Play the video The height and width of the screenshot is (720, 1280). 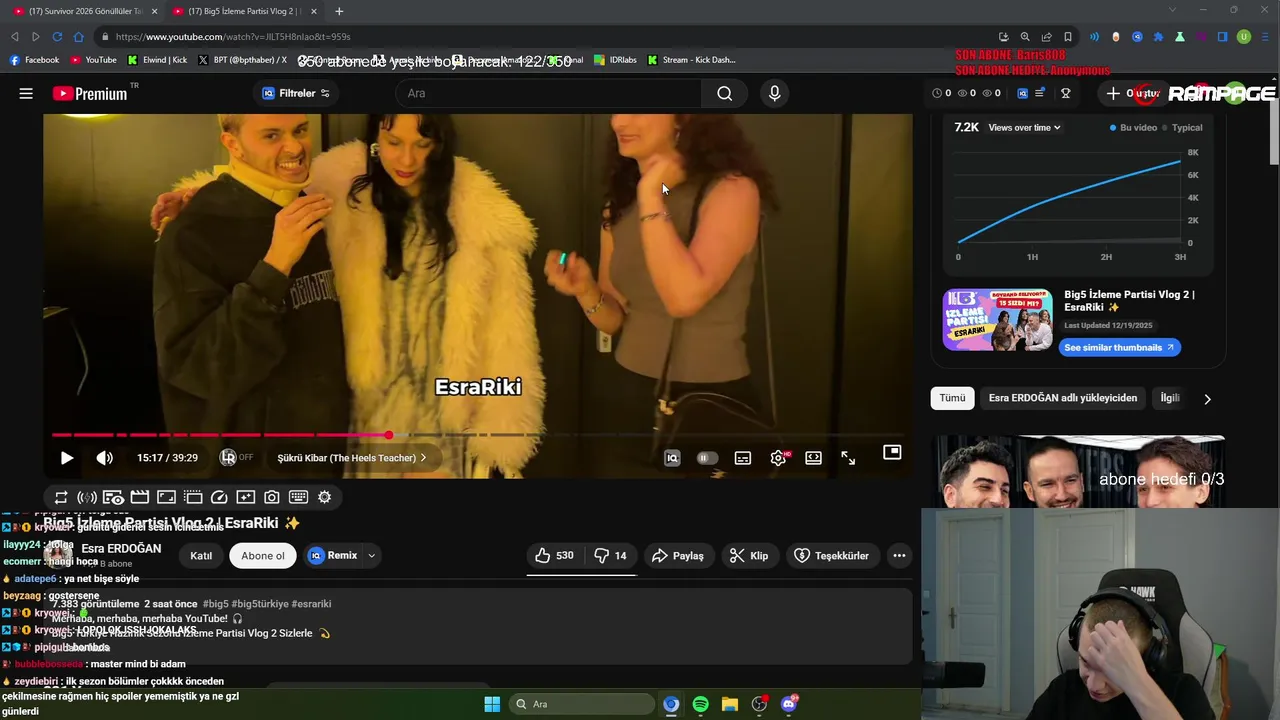coord(67,458)
